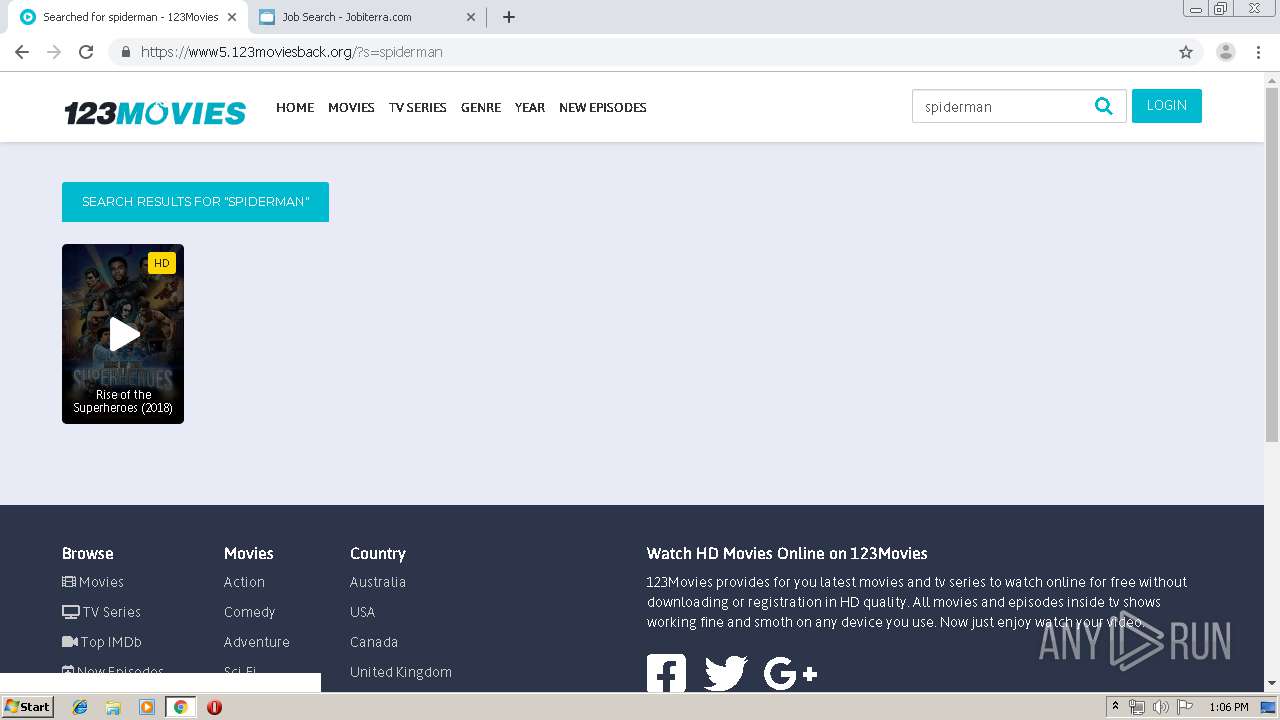Open TV SERIES menu item

pyautogui.click(x=418, y=107)
